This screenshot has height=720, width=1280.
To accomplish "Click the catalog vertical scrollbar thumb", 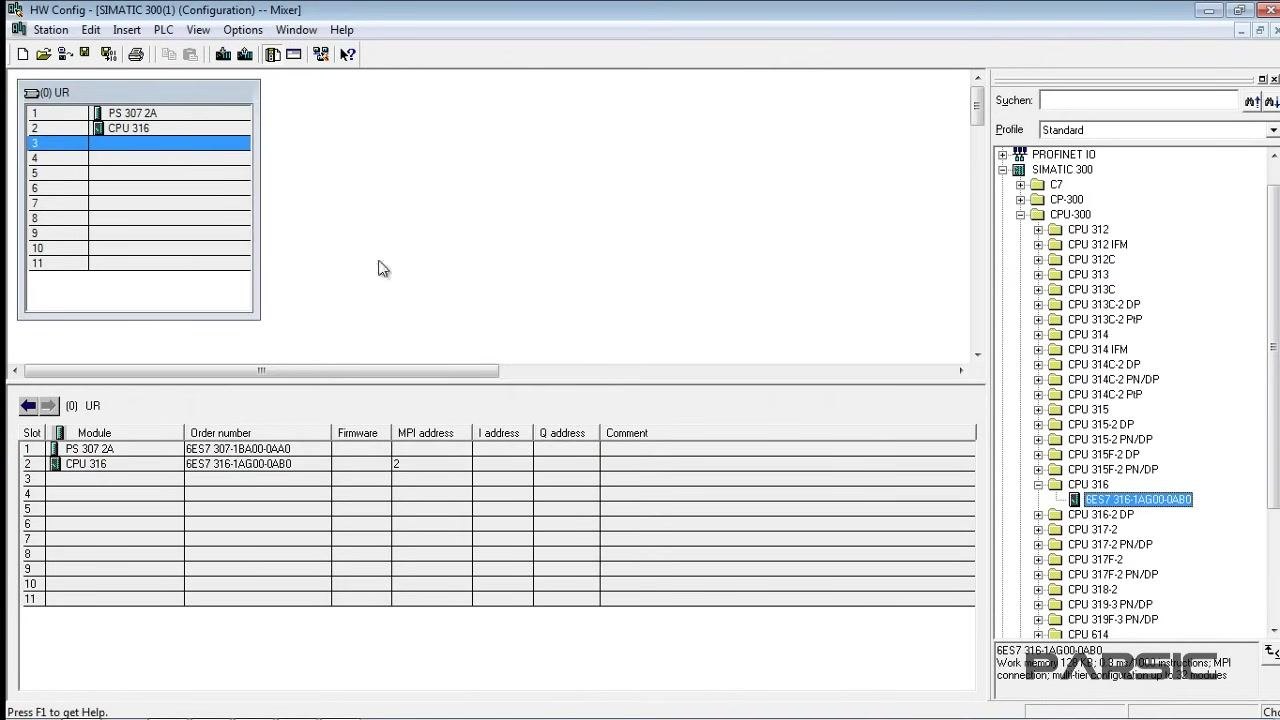I will pyautogui.click(x=1273, y=347).
